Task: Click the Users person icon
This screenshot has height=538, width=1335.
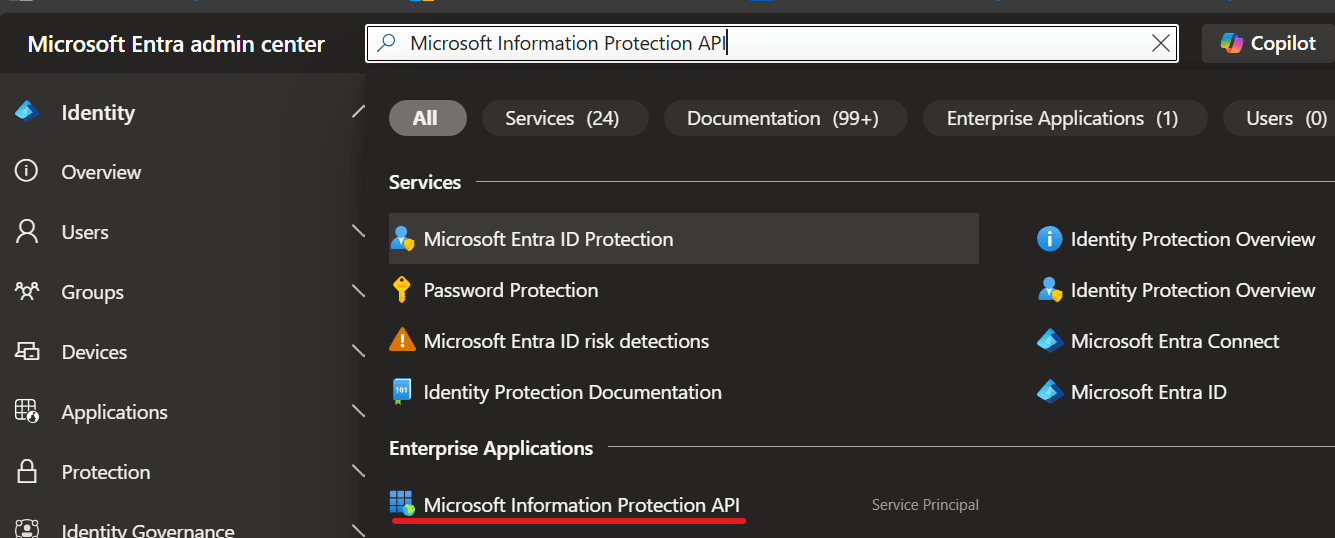Action: coord(26,232)
